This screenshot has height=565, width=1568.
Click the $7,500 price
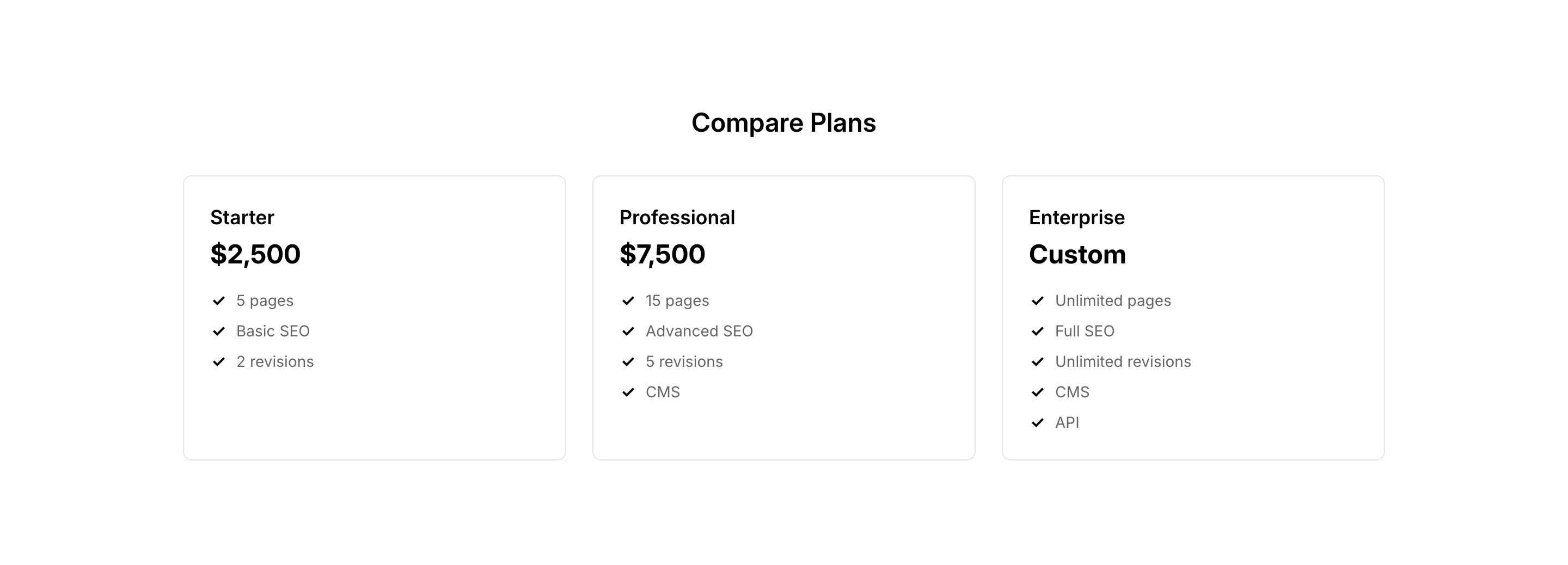pyautogui.click(x=662, y=255)
